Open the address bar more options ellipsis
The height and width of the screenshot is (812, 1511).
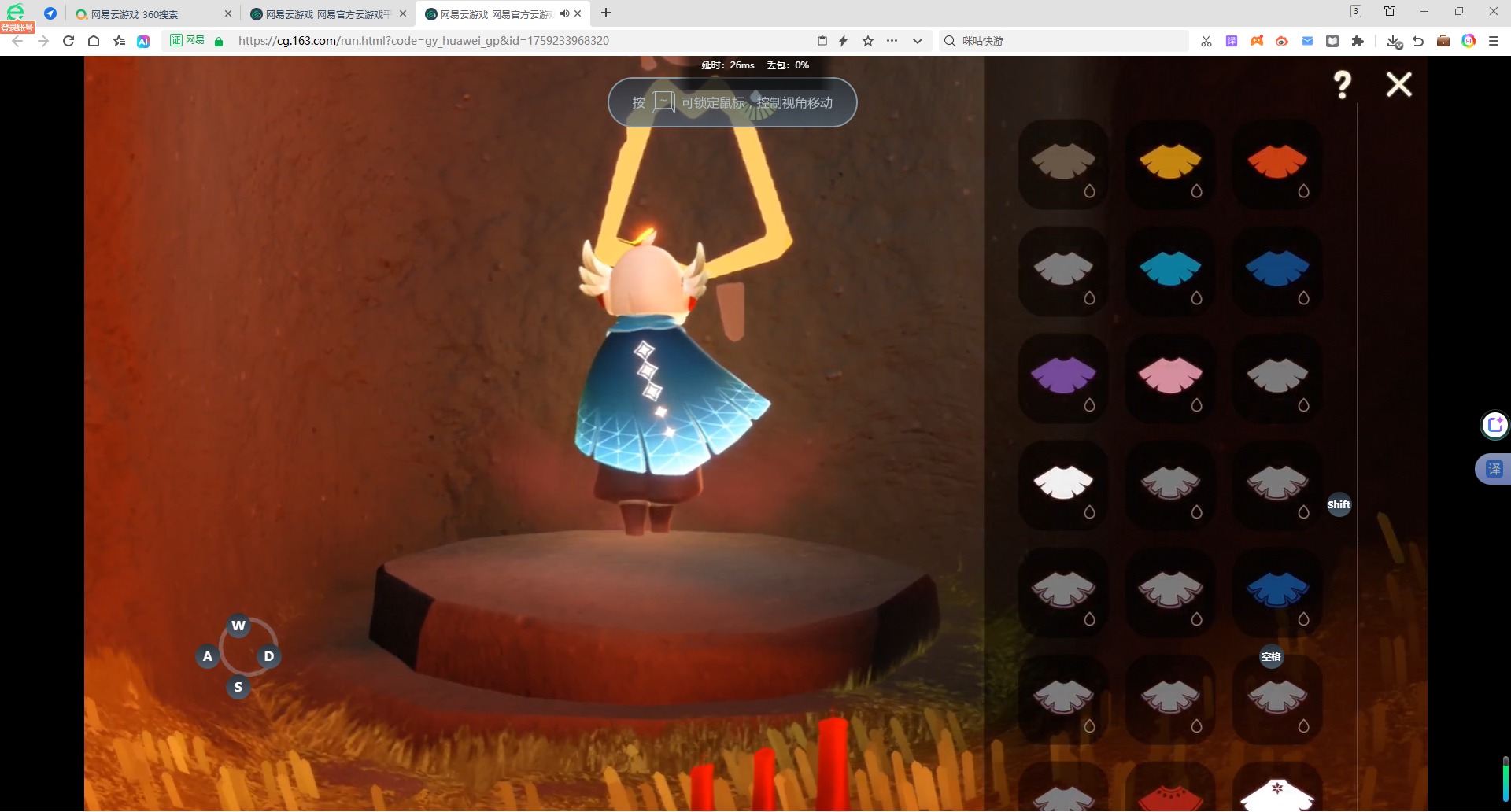click(x=892, y=41)
